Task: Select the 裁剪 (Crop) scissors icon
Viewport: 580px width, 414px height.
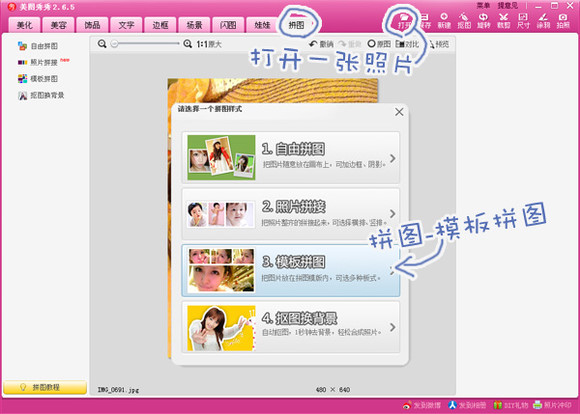Action: 503,21
